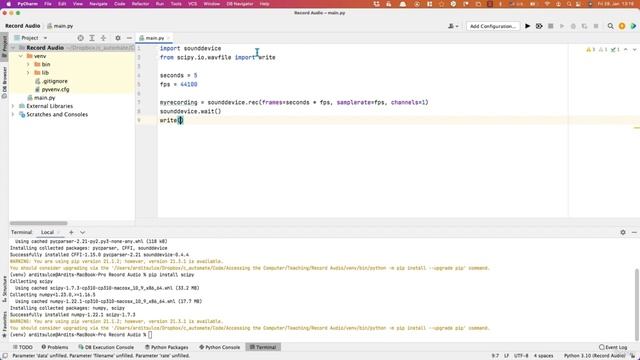Click the Locate/Select Opened File target icon
Viewport: 640px width, 360px height.
click(x=80, y=38)
